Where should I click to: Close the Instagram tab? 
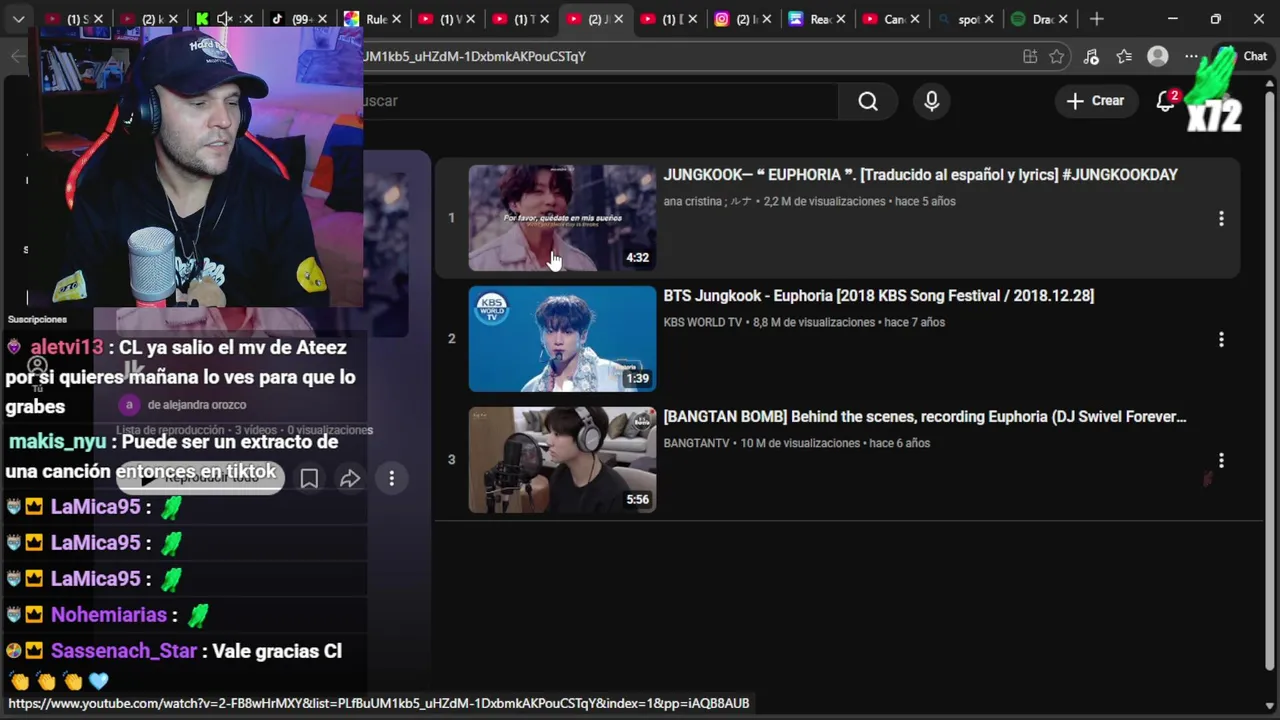pyautogui.click(x=766, y=19)
